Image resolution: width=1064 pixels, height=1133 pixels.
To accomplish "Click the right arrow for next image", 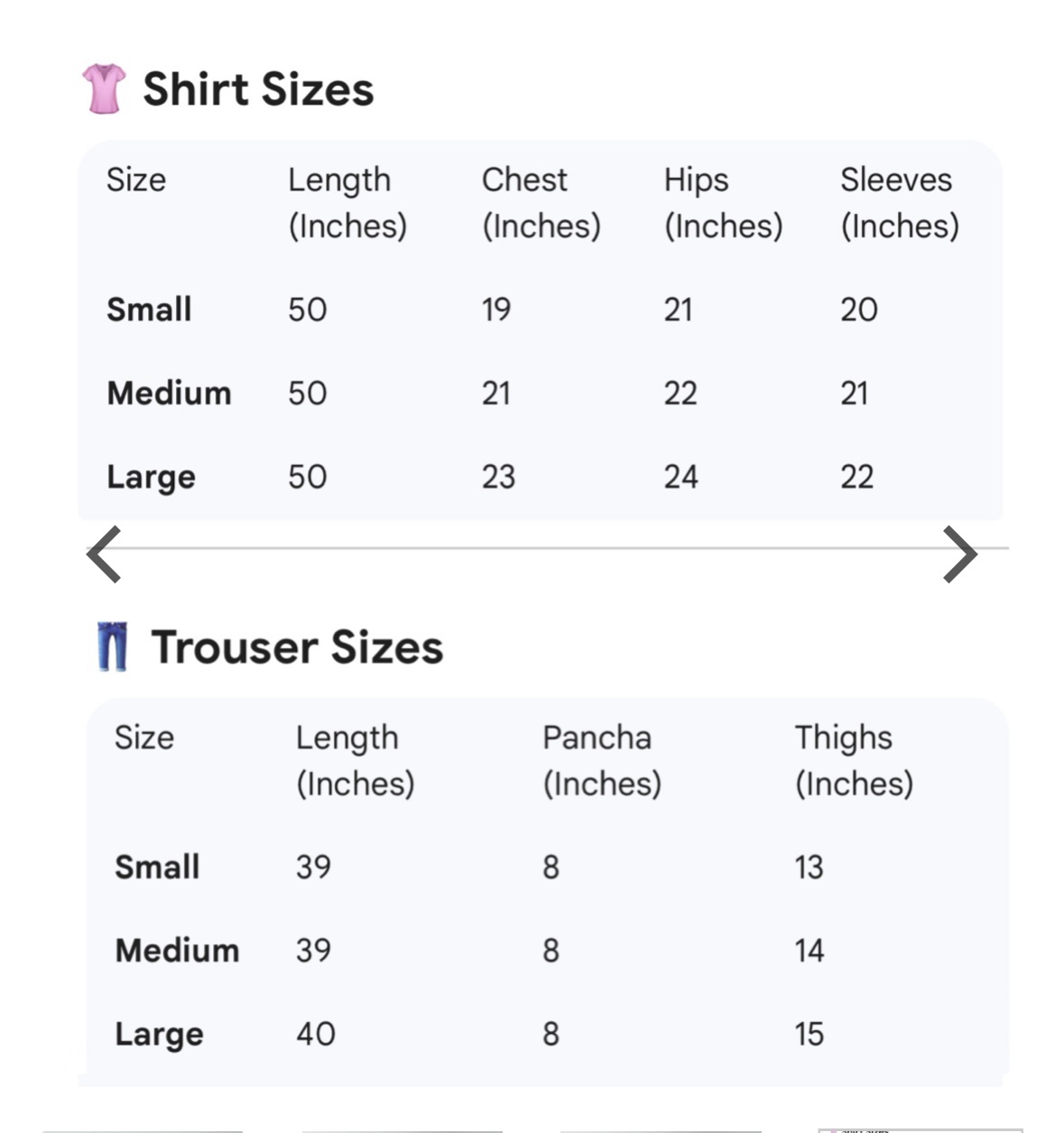I will 960,553.
